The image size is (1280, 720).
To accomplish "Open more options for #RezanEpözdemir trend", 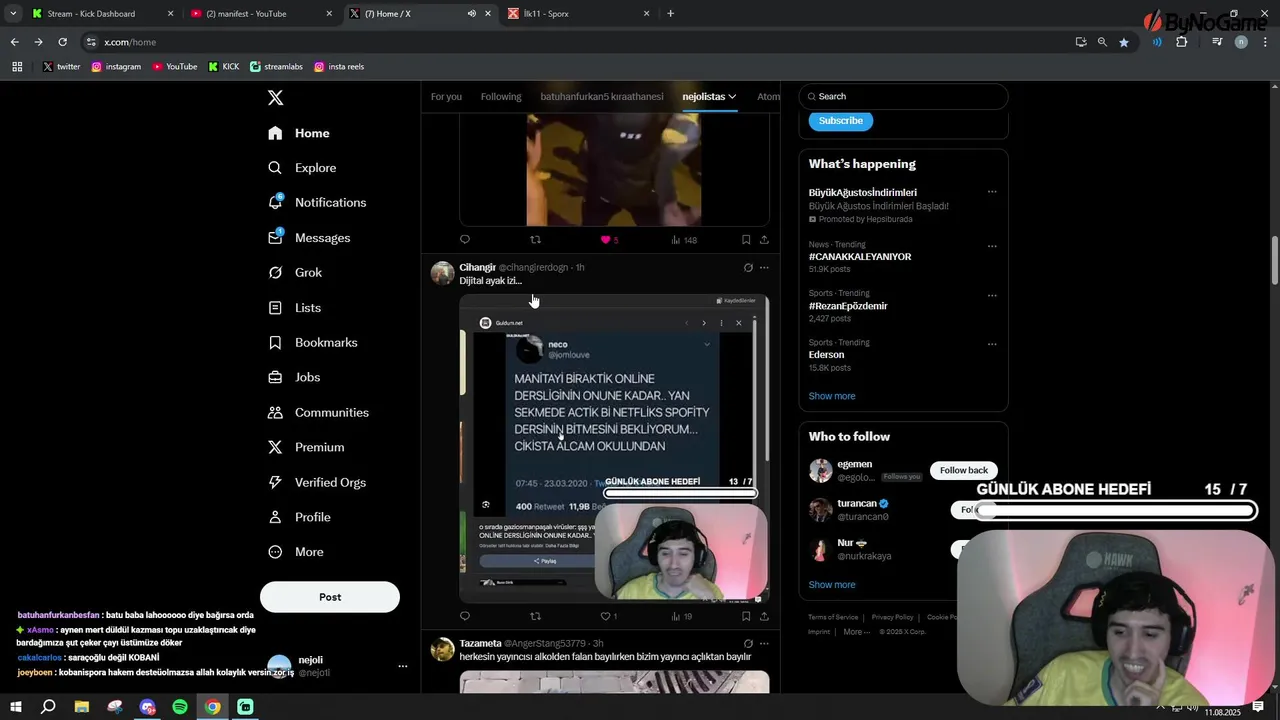I will click(x=992, y=295).
